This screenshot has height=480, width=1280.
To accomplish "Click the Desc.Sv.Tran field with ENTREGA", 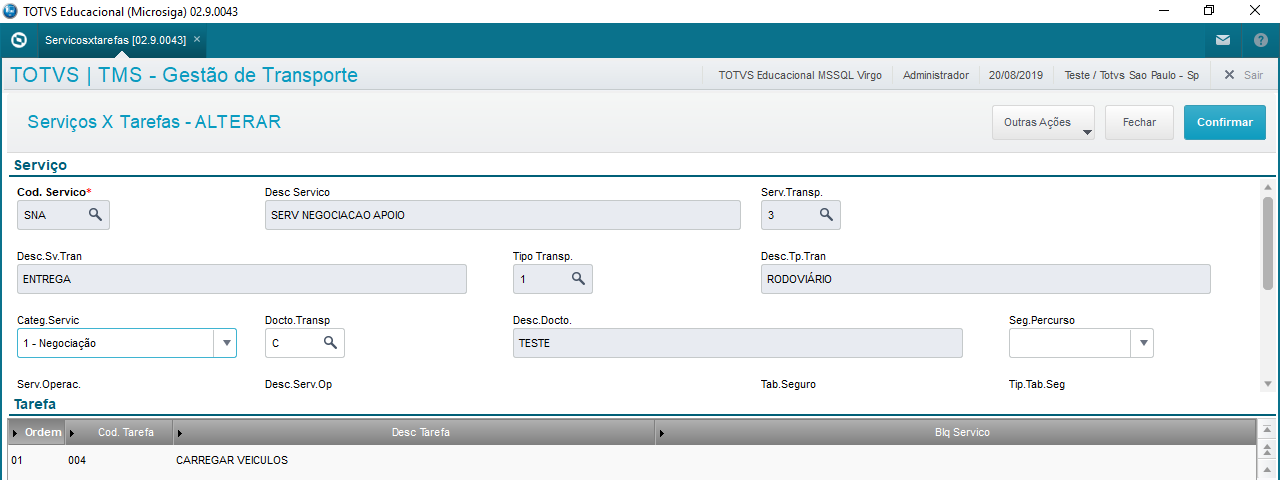I will [242, 279].
